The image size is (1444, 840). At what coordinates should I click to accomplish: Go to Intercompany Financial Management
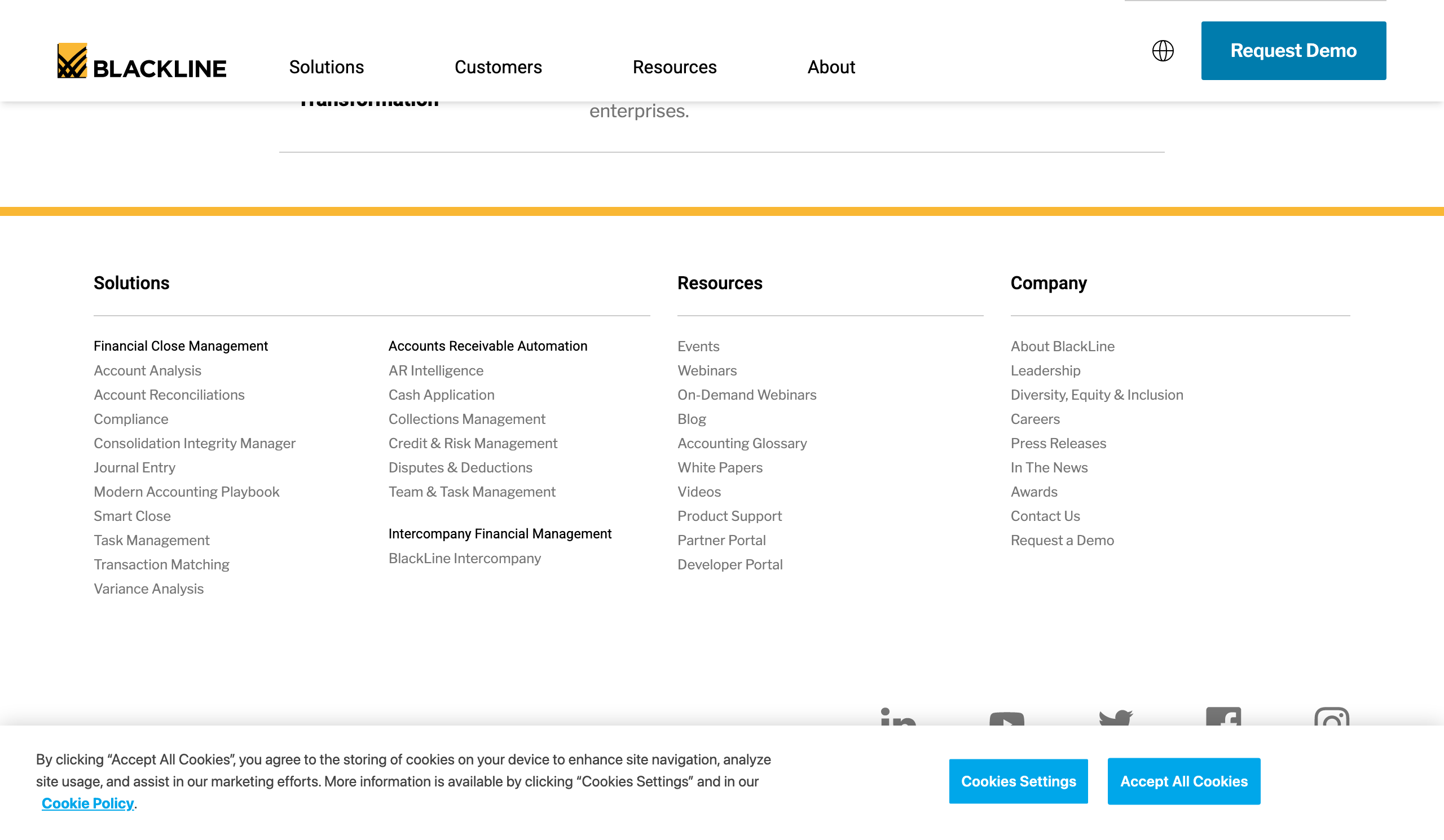click(x=500, y=534)
